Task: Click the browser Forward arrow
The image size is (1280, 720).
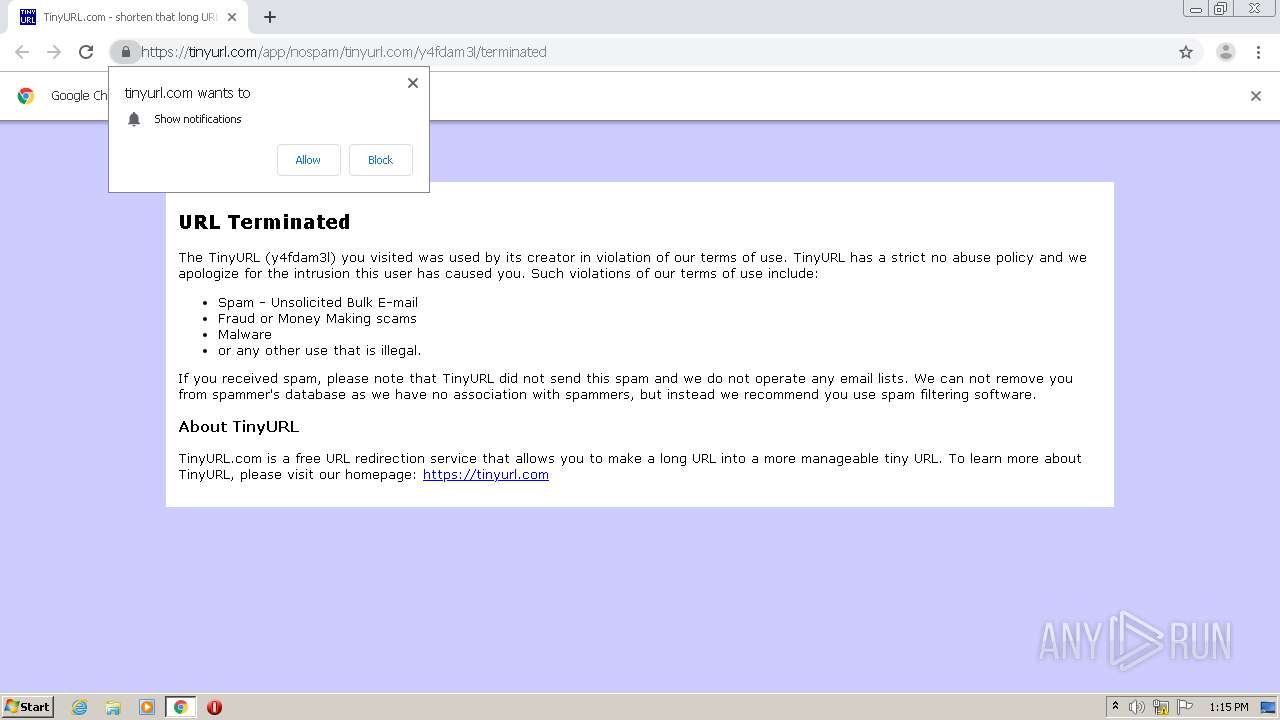Action: tap(54, 52)
